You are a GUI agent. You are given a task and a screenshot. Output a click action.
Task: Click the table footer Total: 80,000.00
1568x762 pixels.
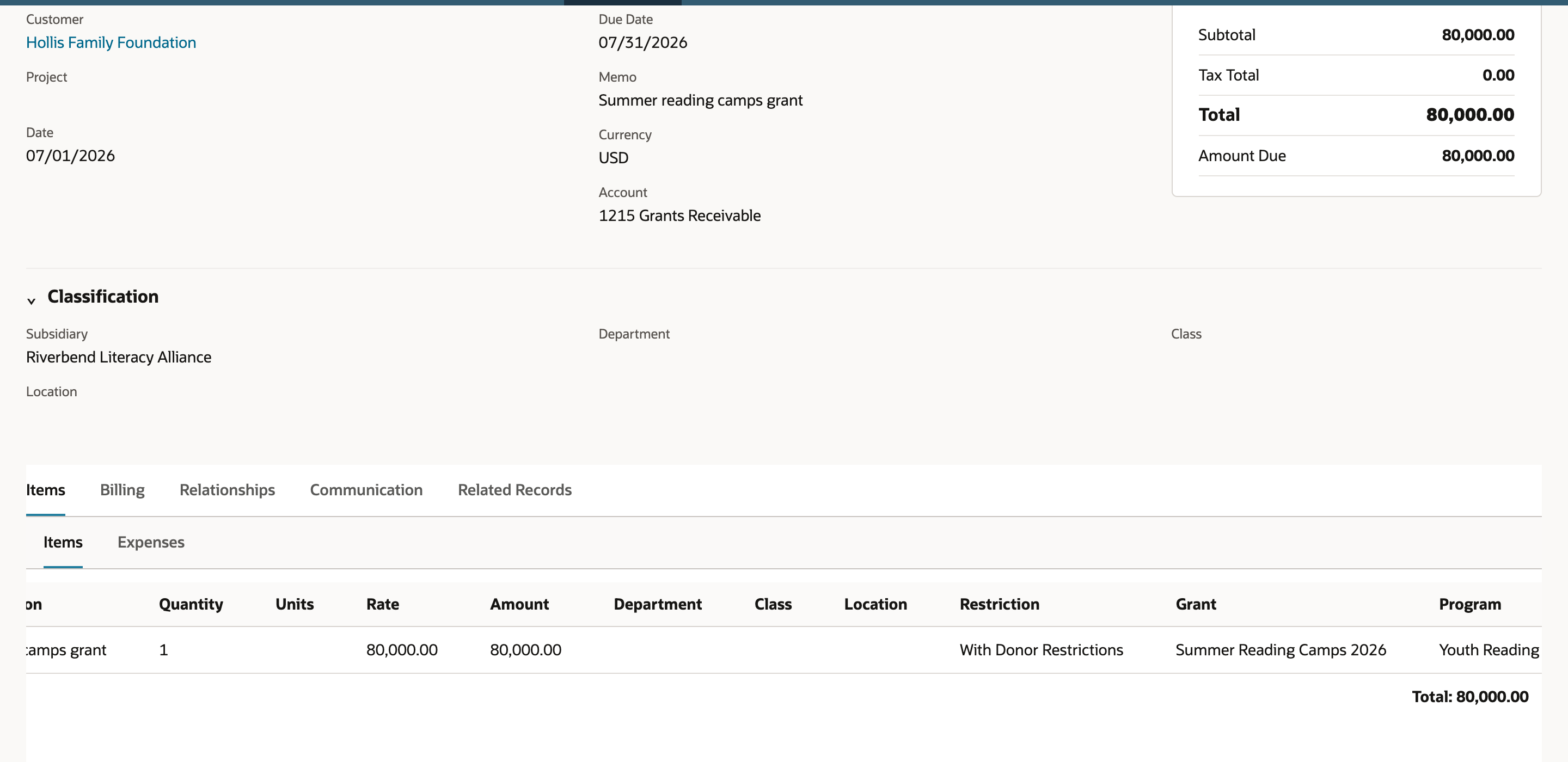[1470, 697]
